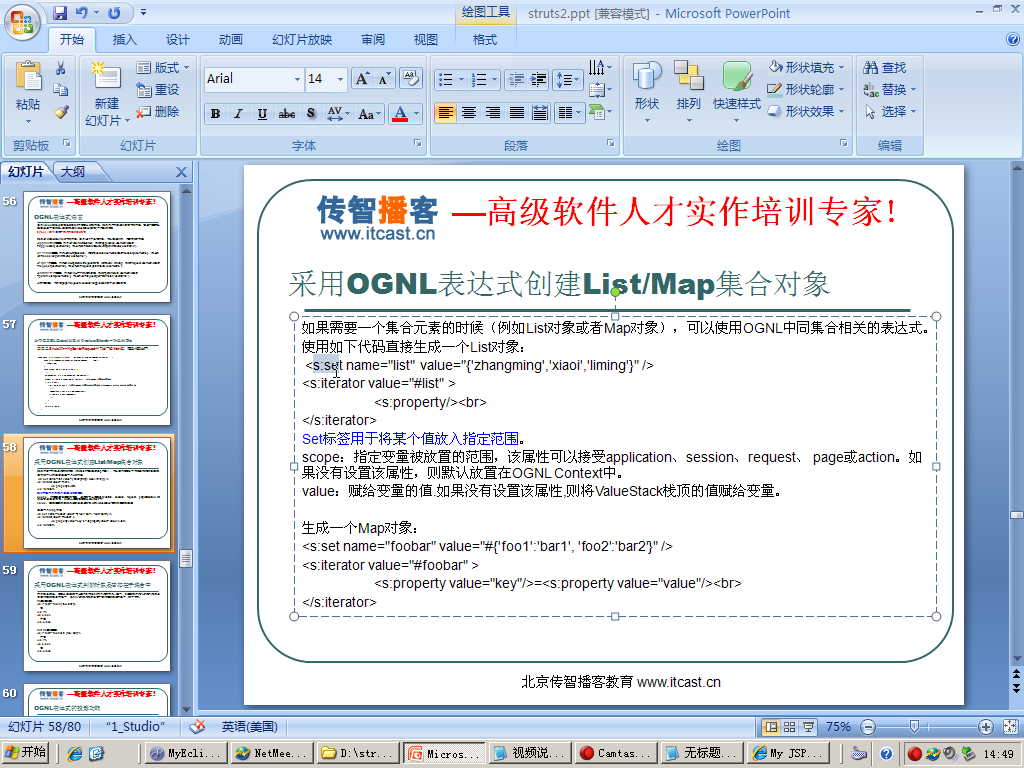This screenshot has width=1024, height=768.
Task: Click the Office button logo
Action: click(22, 23)
